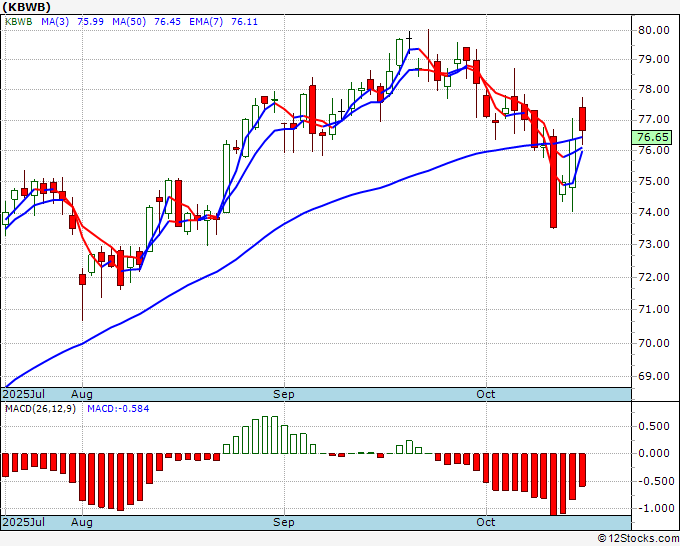Click the MA(3) legend label
The height and width of the screenshot is (546, 680).
[x=55, y=22]
